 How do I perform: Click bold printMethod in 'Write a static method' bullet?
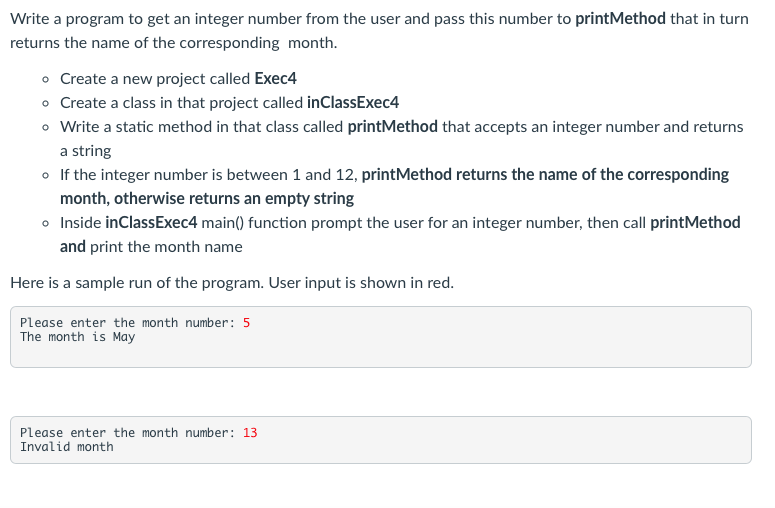click(392, 127)
